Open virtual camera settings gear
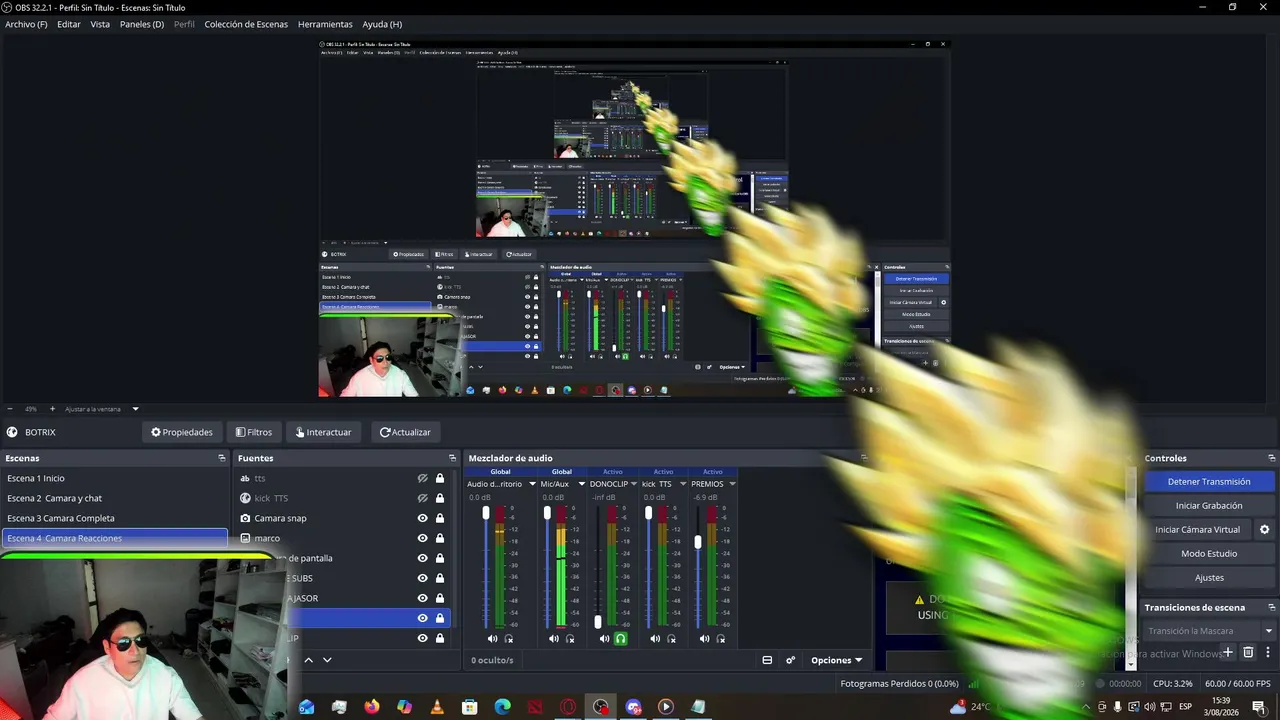1280x720 pixels. coord(1264,530)
